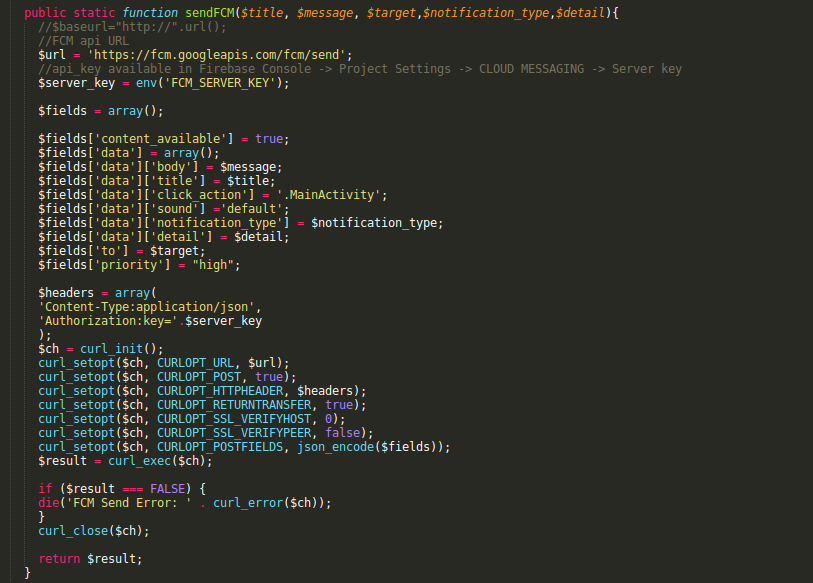Click the curl_exec($ch) call
Viewport: 813px width, 583px height.
pos(157,461)
